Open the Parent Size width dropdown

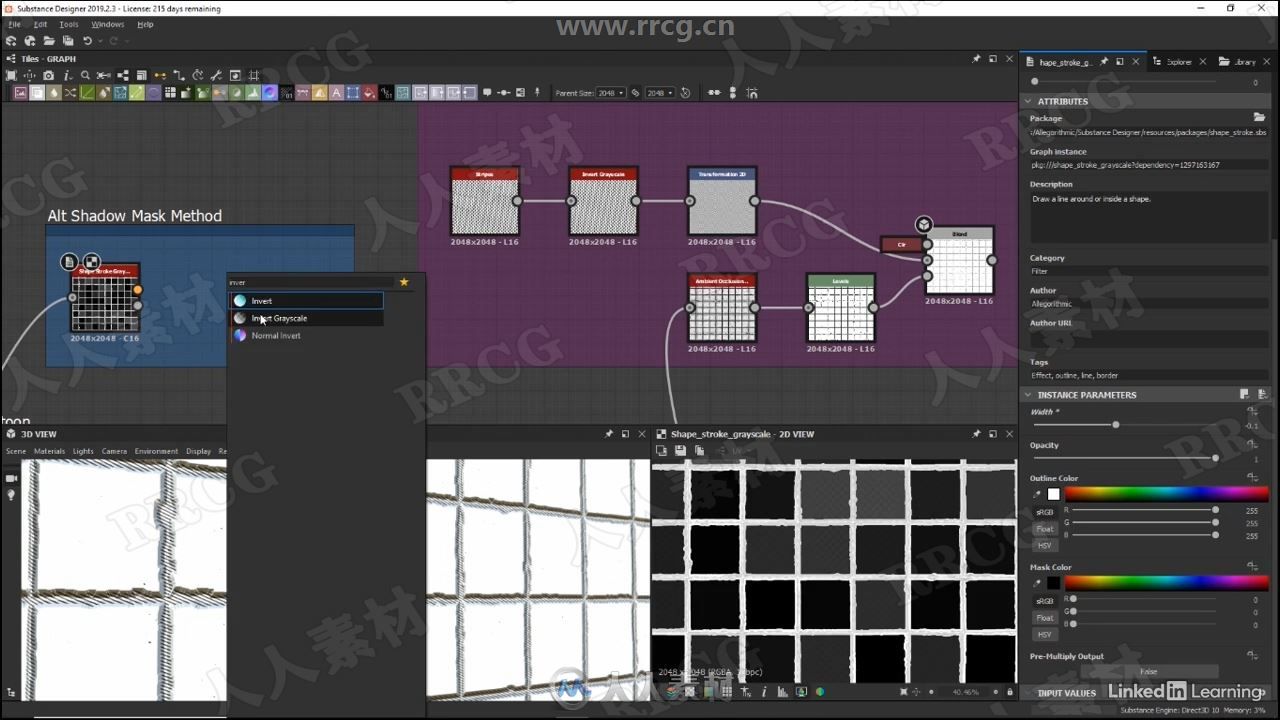[611, 93]
